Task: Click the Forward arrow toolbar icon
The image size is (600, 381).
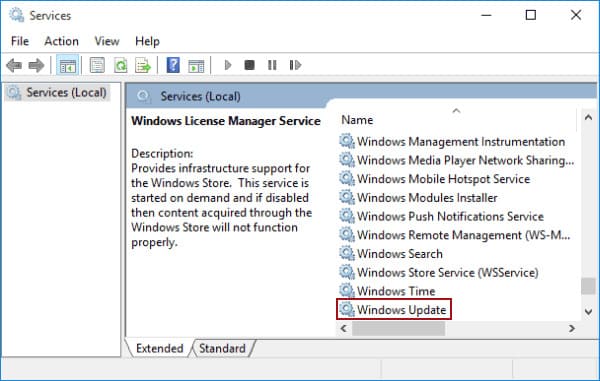Action: point(36,65)
